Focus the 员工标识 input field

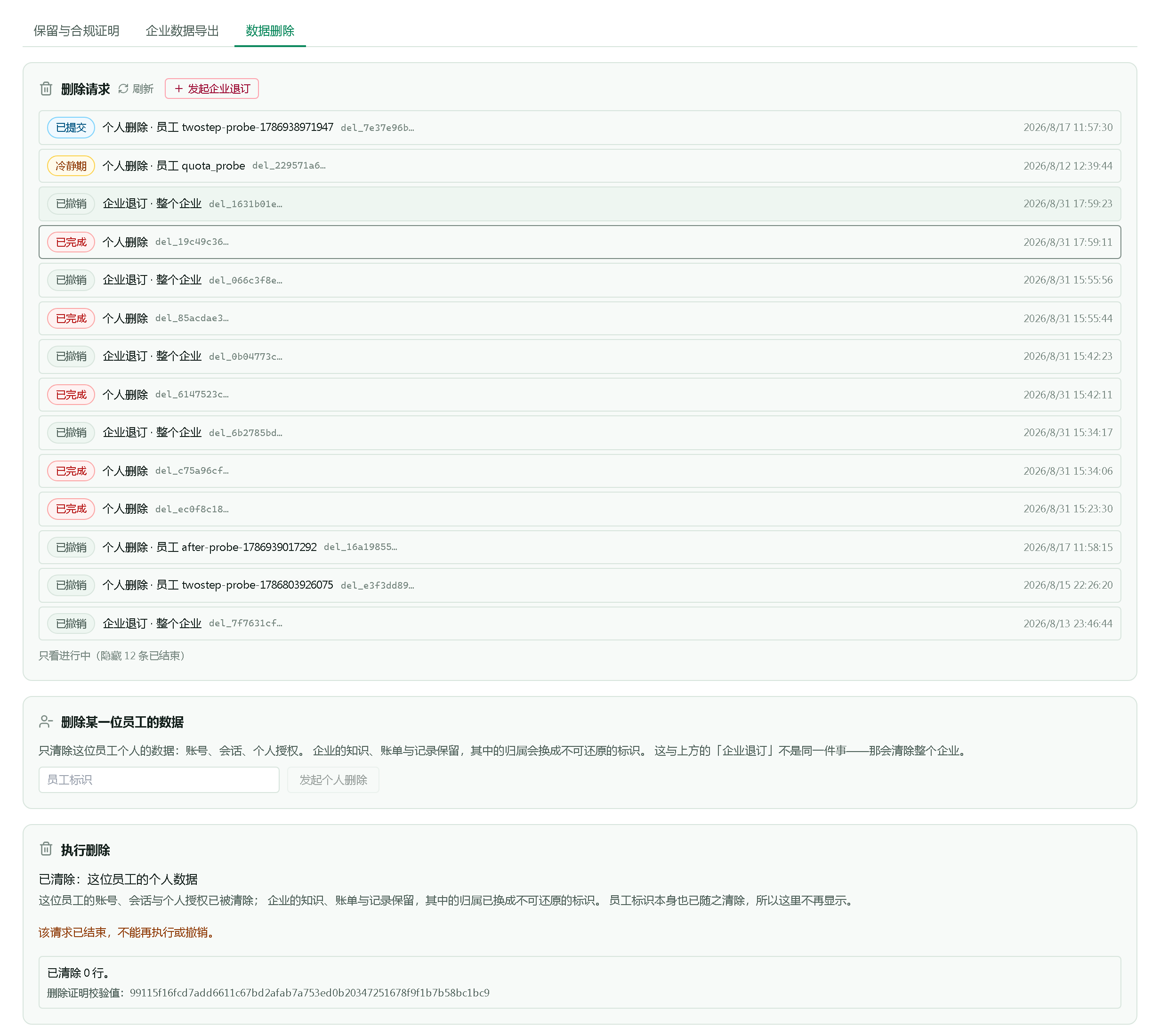pos(159,780)
